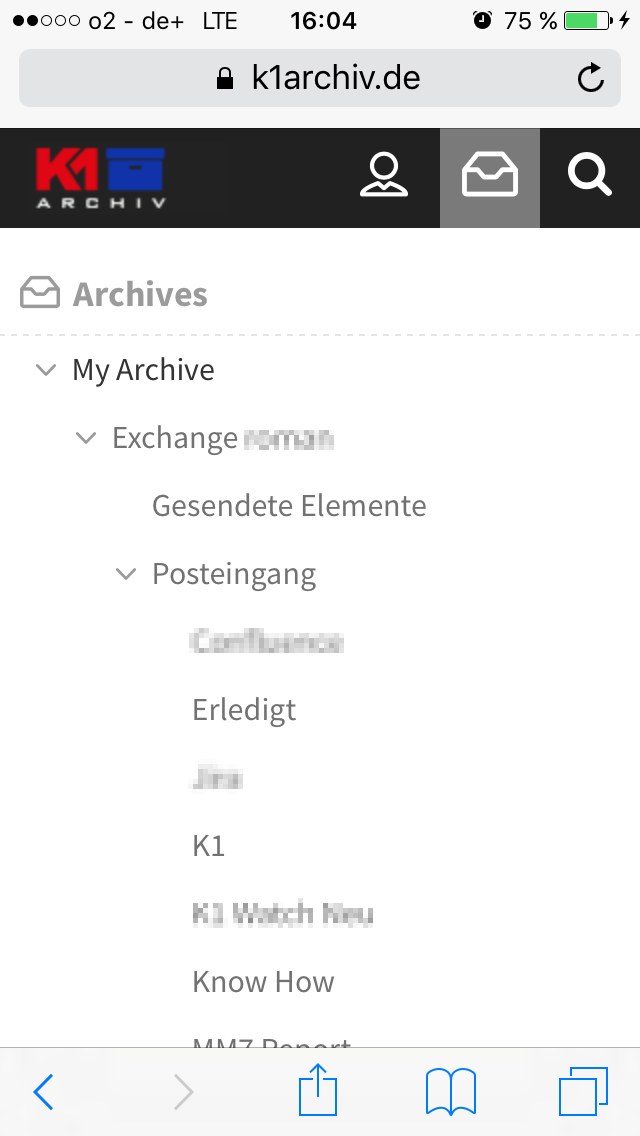Select the Erledigt folder
Viewport: 640px width, 1136px height.
coord(244,710)
